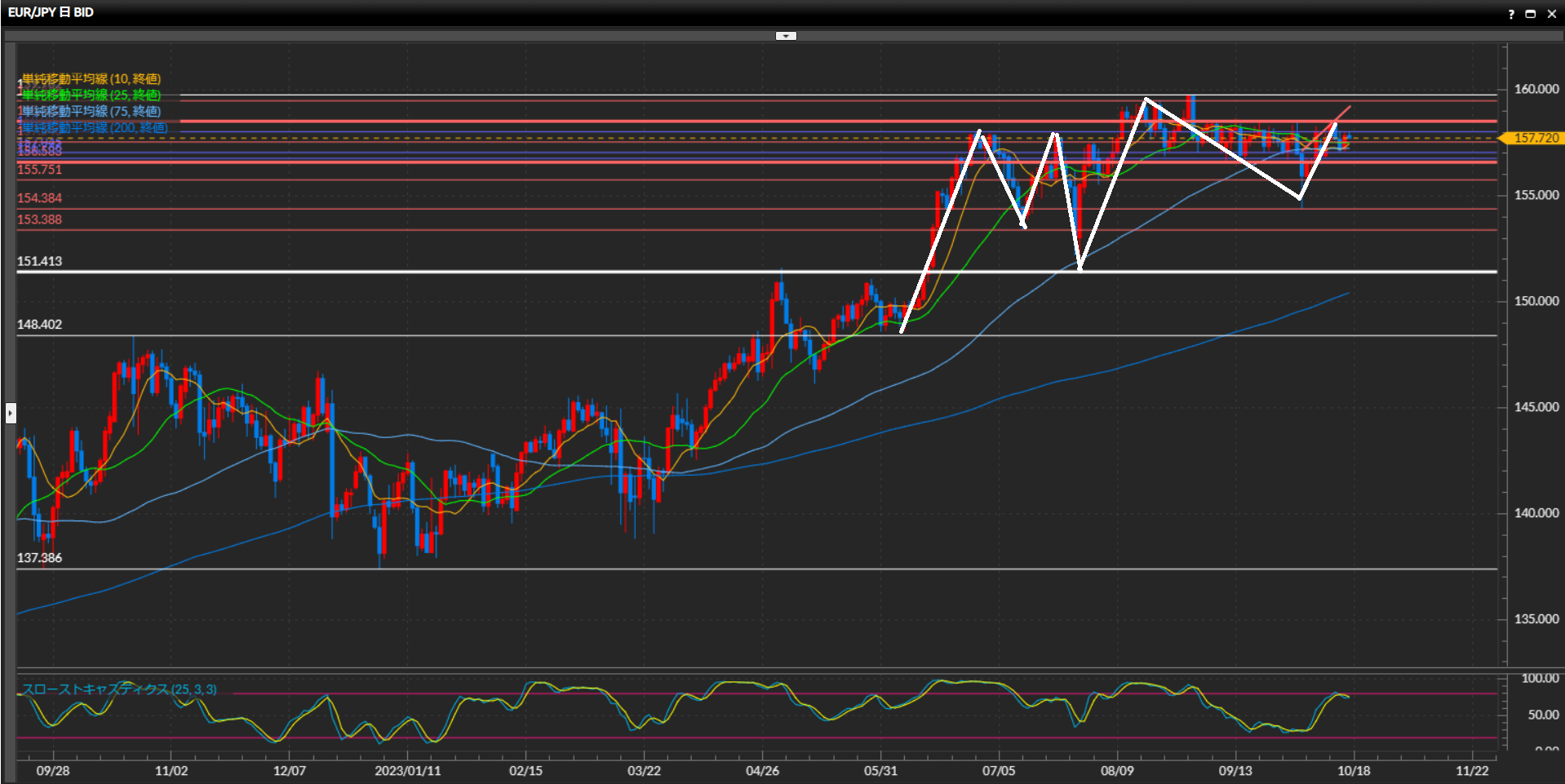Select the 単純移動平均線 (10, 終値) indicator label

(91, 79)
